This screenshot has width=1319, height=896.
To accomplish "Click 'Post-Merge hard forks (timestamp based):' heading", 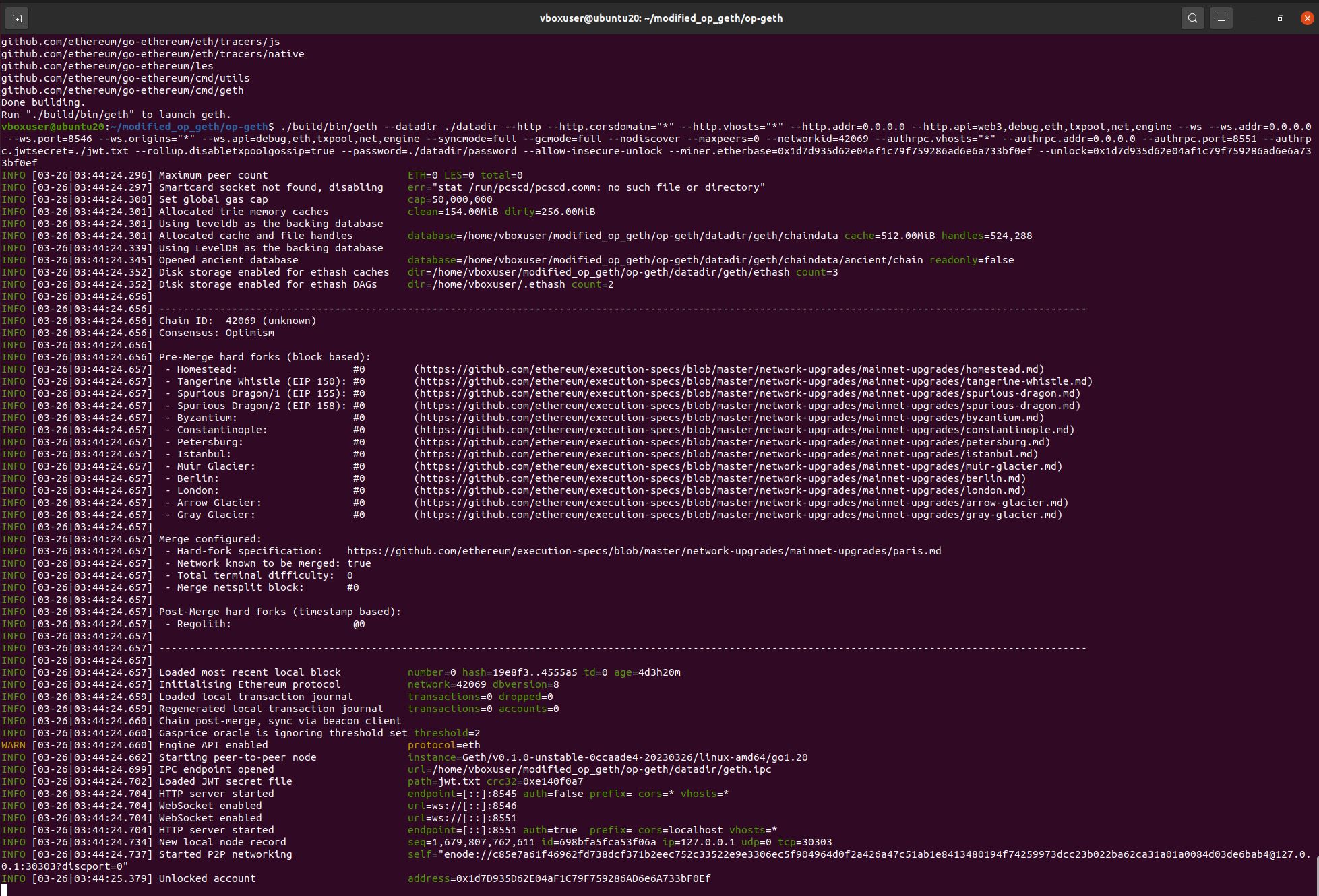I will pos(280,612).
